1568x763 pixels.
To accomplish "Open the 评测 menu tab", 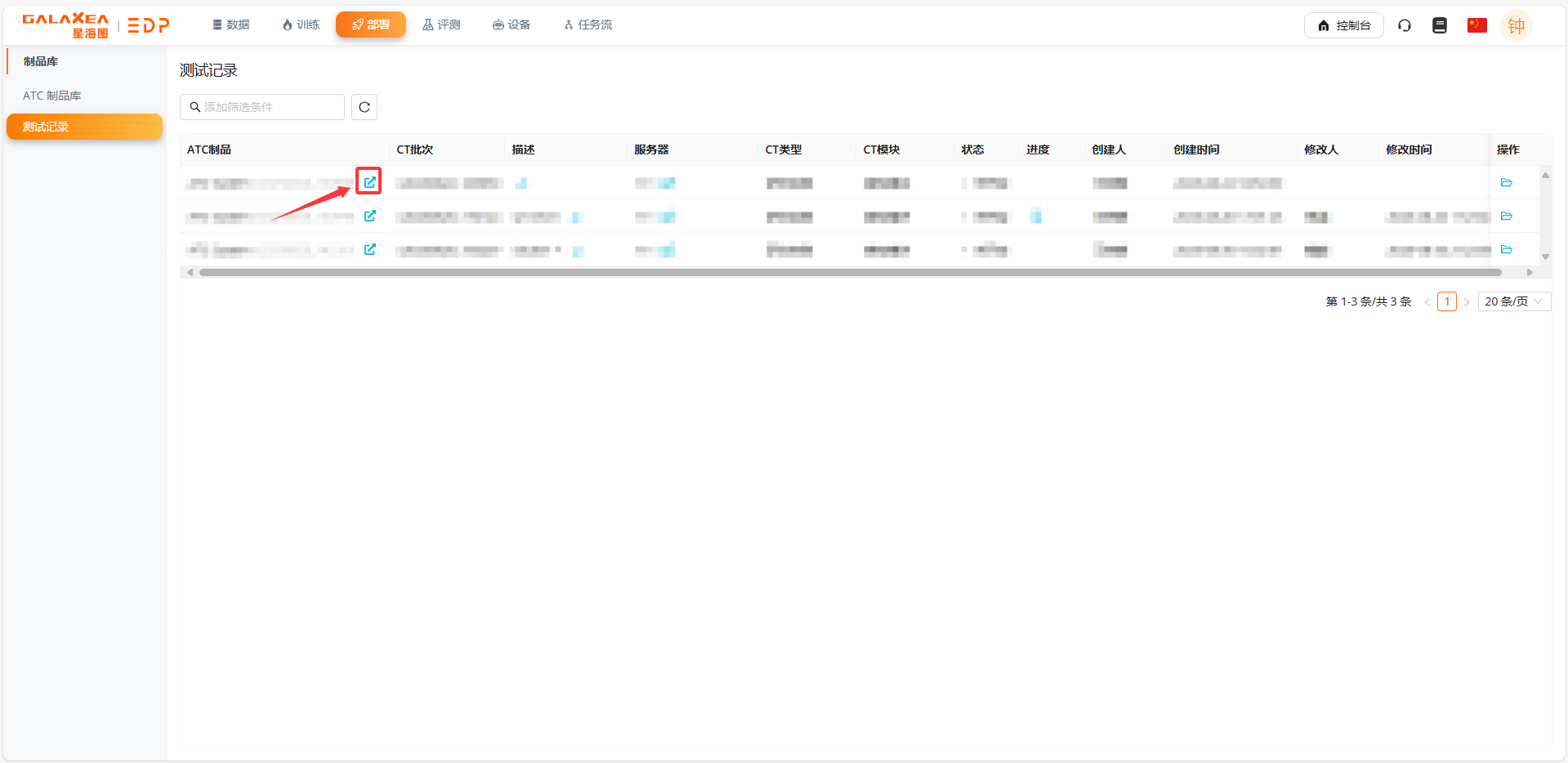I will click(441, 25).
